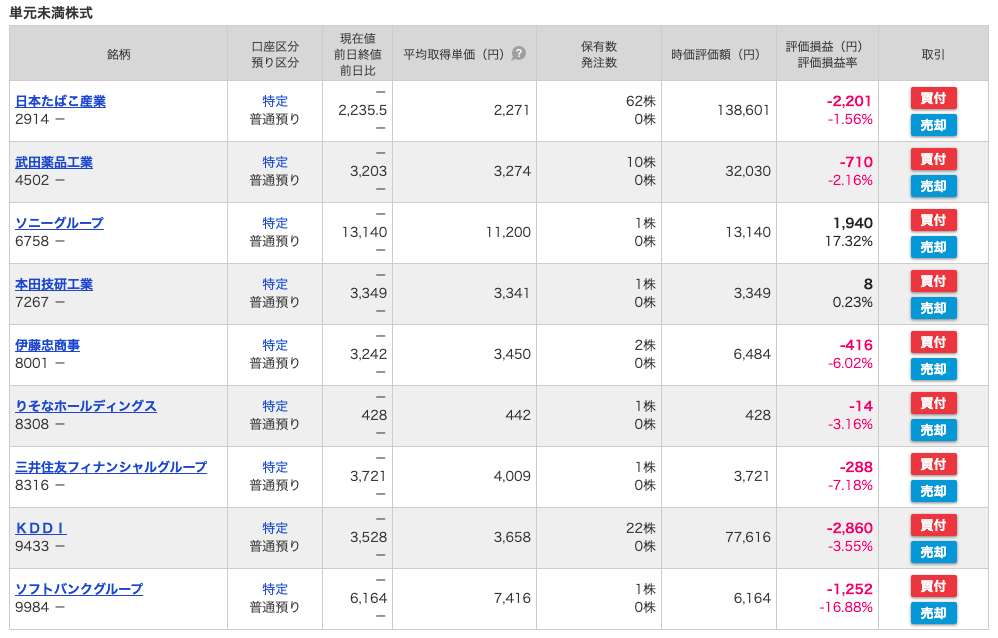This screenshot has width=998, height=638.
Task: Click the 単元未満株式 section heading
Action: point(51,13)
